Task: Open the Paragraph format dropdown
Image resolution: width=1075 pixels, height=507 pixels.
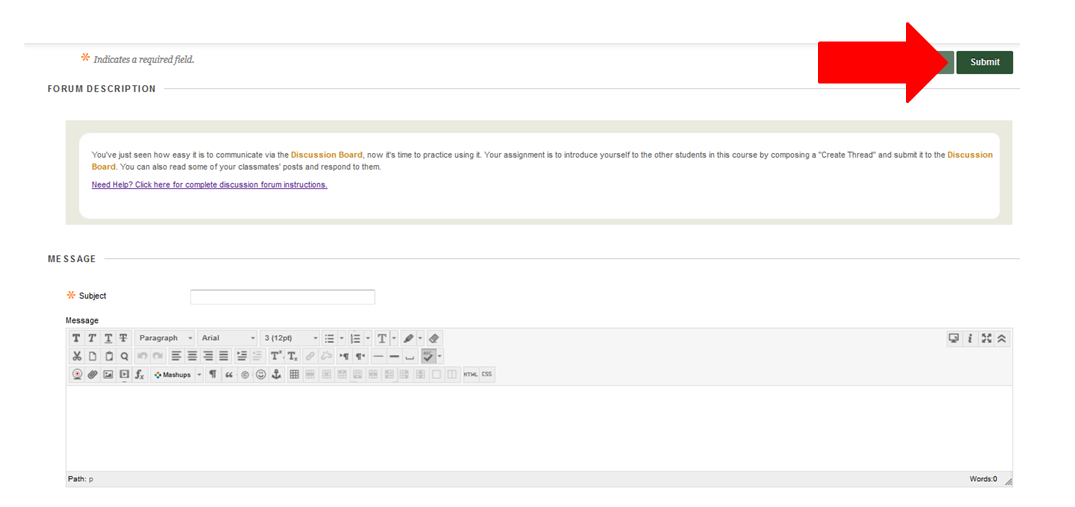Action: tap(165, 338)
